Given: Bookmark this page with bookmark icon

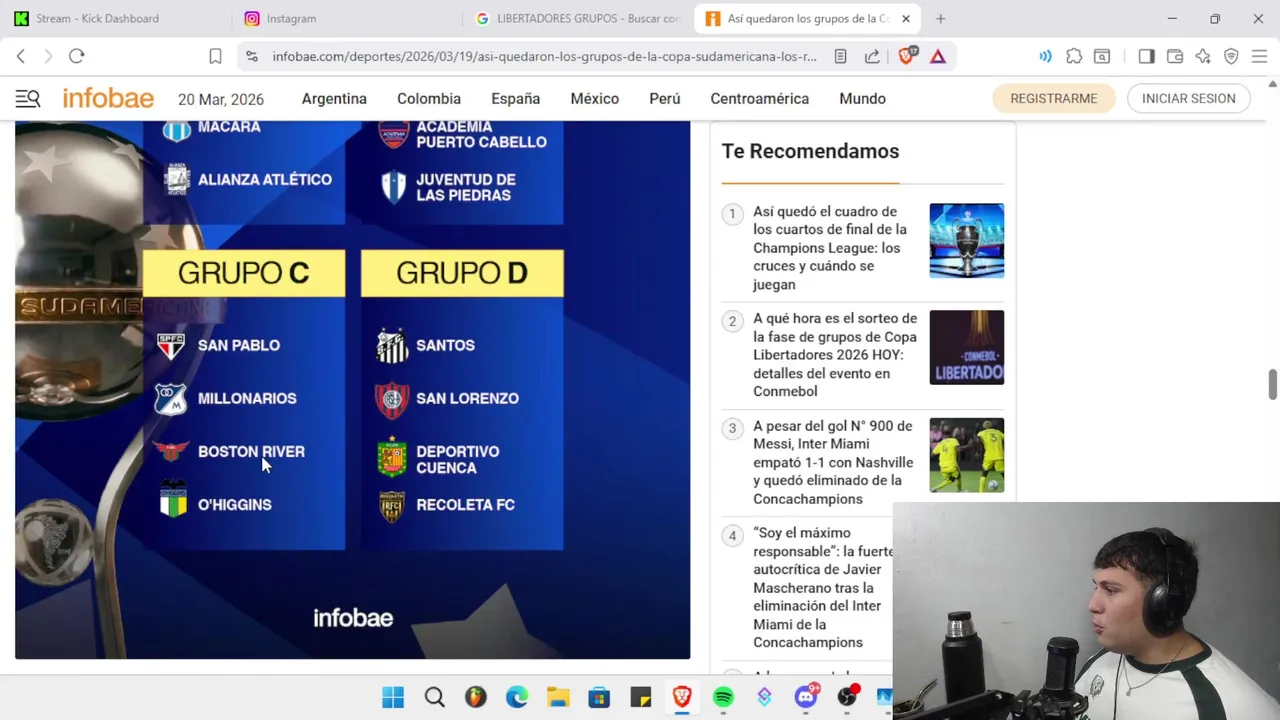Looking at the screenshot, I should (215, 56).
